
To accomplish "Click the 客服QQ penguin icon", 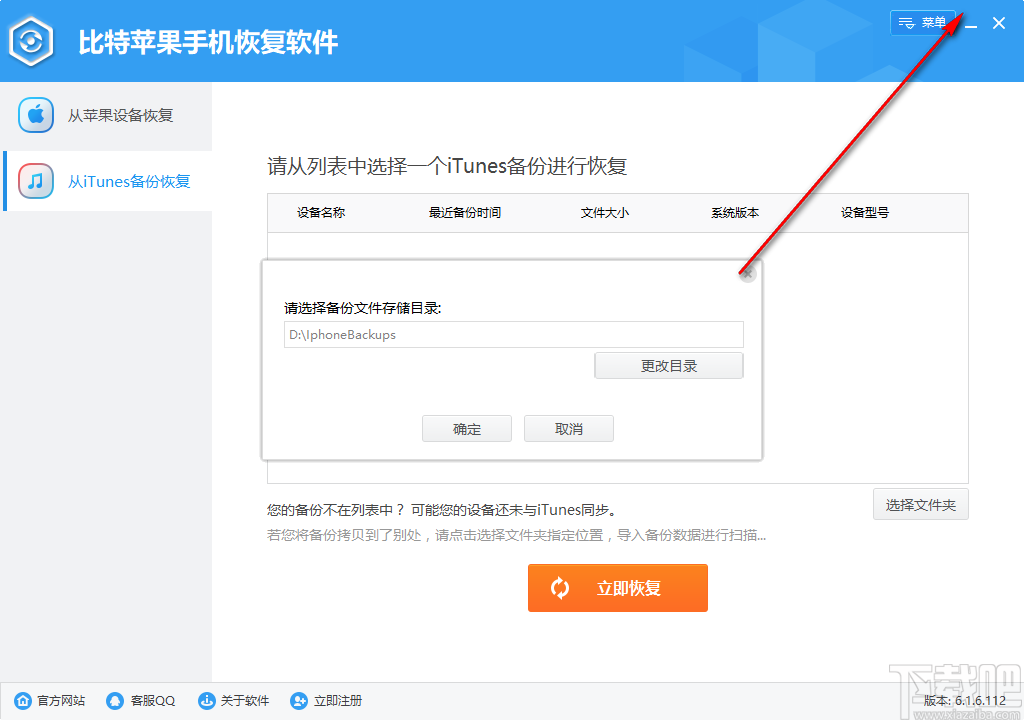I will (x=115, y=700).
